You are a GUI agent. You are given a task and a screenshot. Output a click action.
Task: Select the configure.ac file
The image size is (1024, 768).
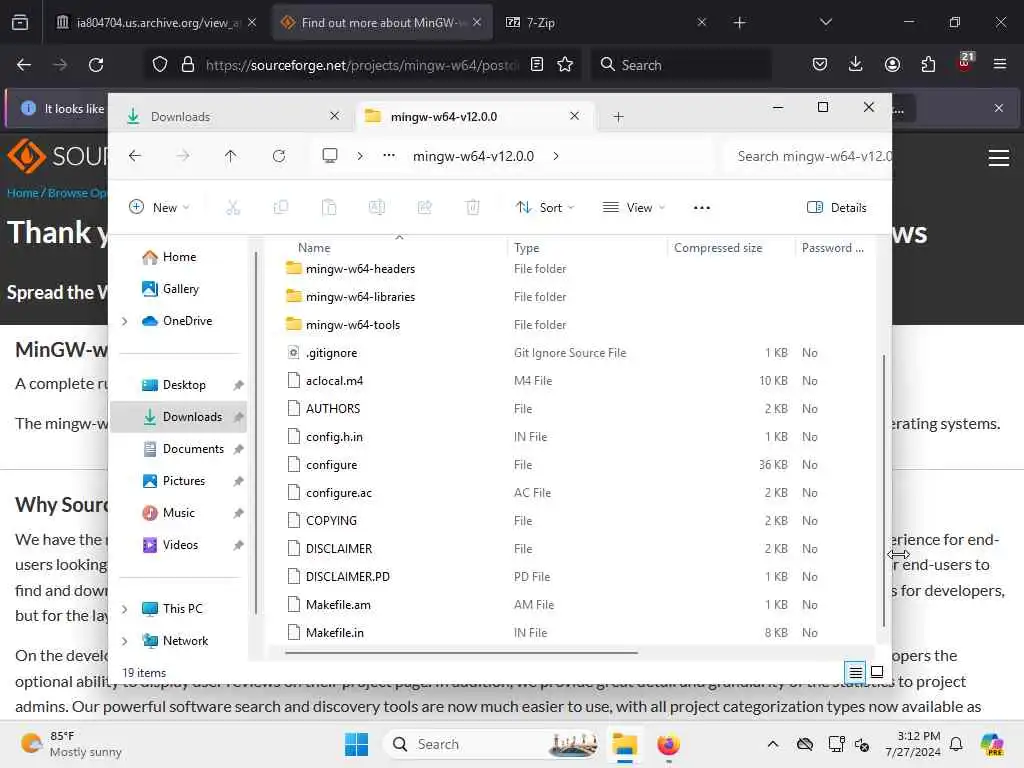tap(339, 493)
